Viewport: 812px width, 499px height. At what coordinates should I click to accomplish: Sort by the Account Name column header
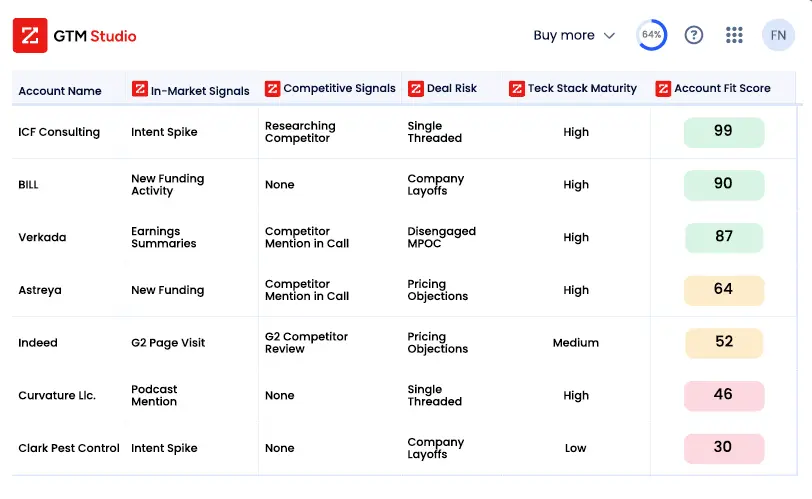[60, 91]
